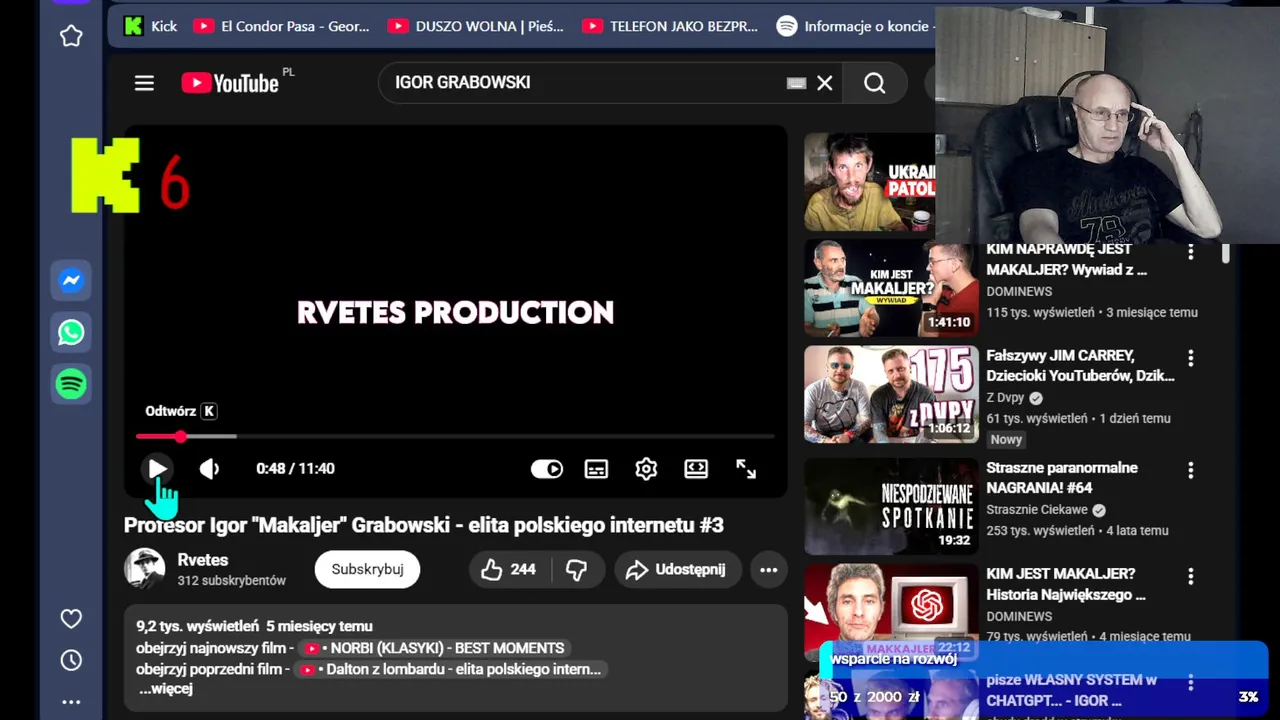This screenshot has width=1280, height=720.
Task: Switch to theater mode
Action: [x=696, y=469]
